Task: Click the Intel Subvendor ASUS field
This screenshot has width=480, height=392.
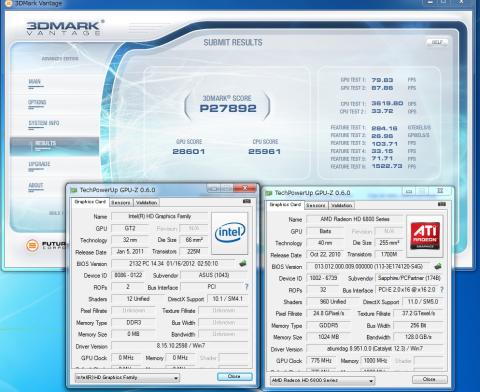Action: click(x=214, y=275)
